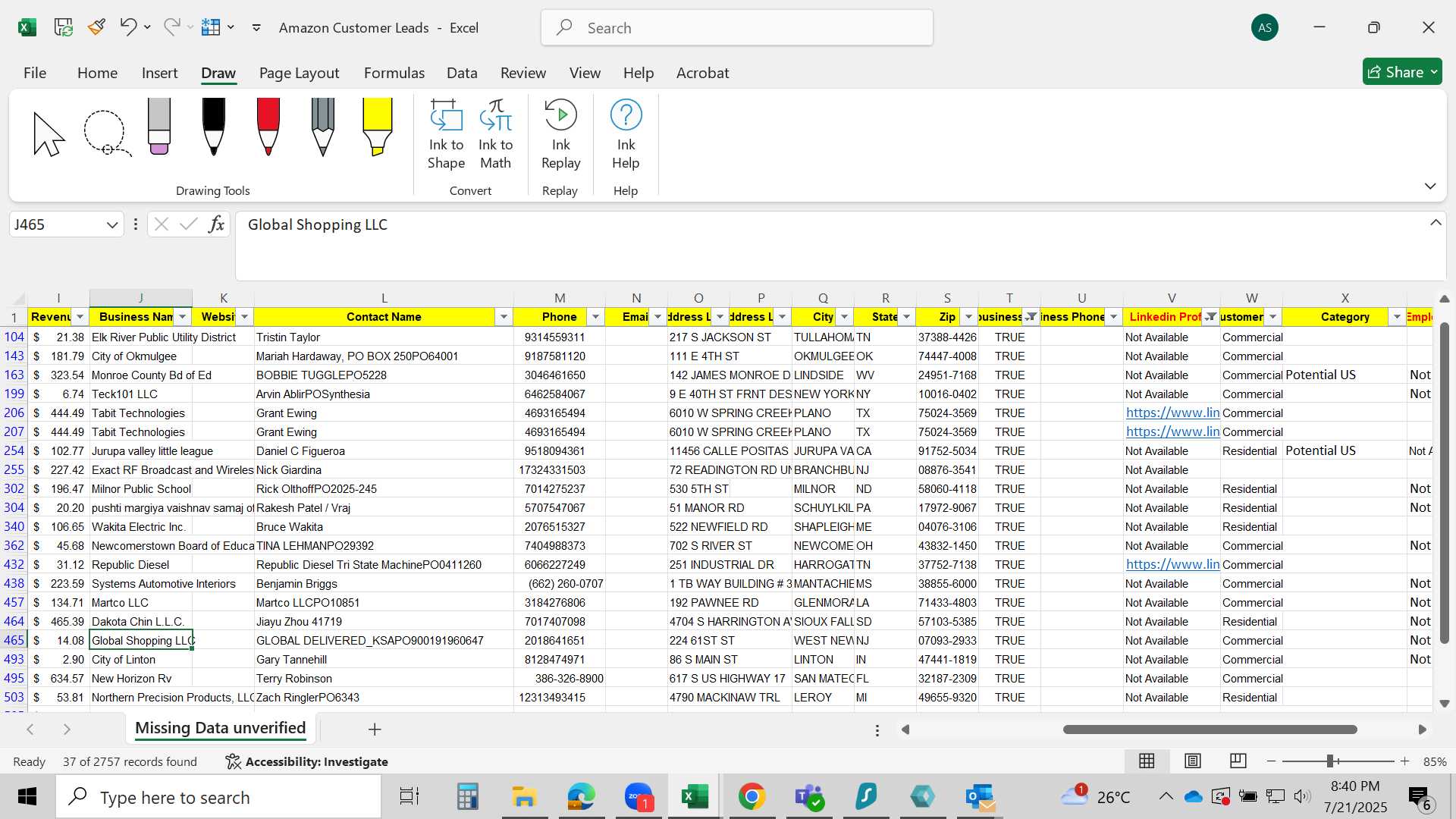Click the Select All corner triangle
Viewport: 1456px width, 819px height.
[x=18, y=298]
